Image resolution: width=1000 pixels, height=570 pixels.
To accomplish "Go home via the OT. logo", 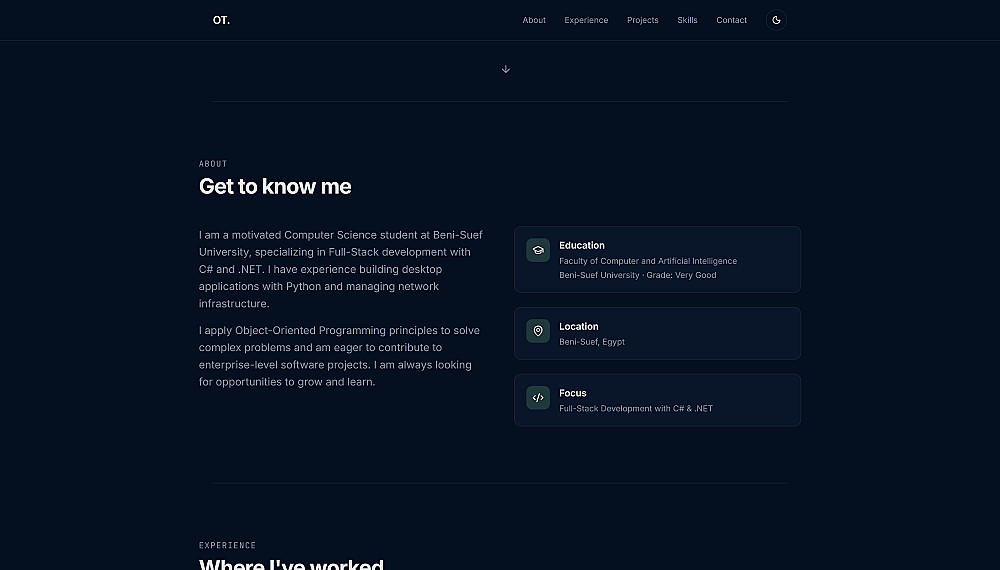I will (221, 20).
